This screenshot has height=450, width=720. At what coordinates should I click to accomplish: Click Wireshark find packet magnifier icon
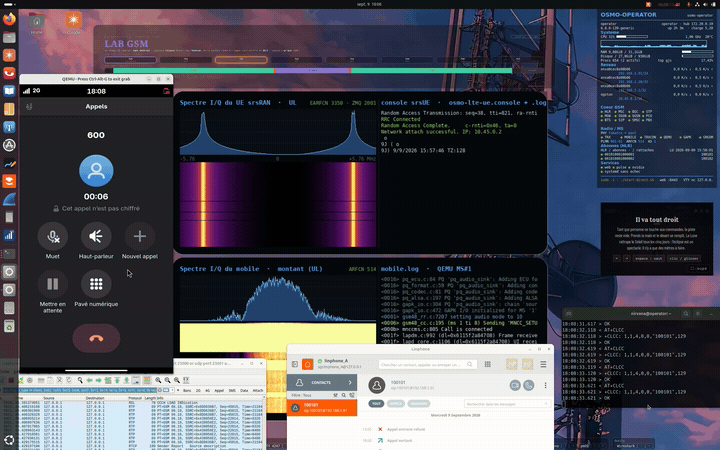pos(80,380)
